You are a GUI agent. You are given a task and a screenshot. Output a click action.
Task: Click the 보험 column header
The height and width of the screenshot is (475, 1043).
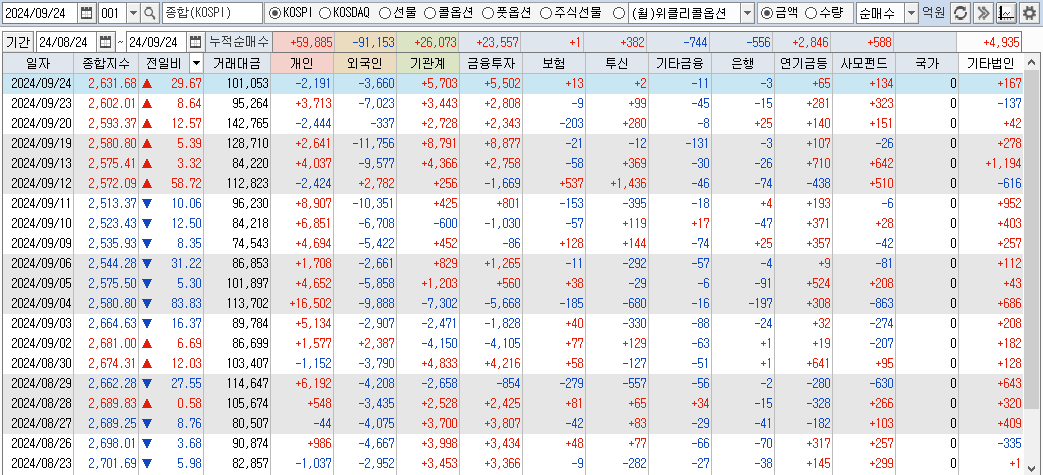pyautogui.click(x=553, y=64)
